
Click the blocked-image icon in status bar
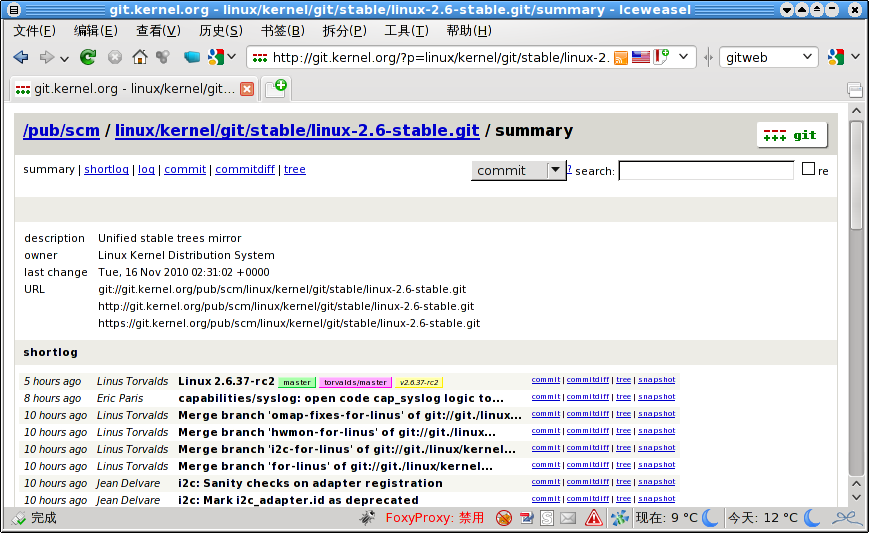(x=504, y=518)
